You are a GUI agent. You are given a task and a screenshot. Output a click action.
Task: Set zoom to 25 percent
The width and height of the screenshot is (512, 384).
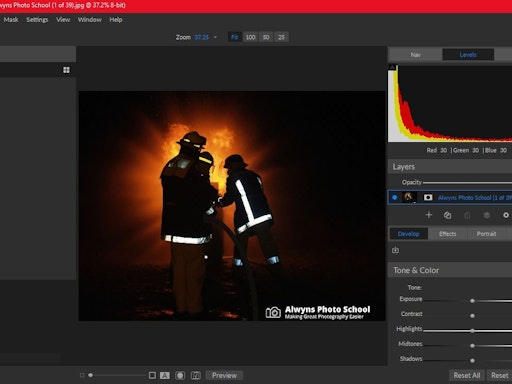coord(281,37)
